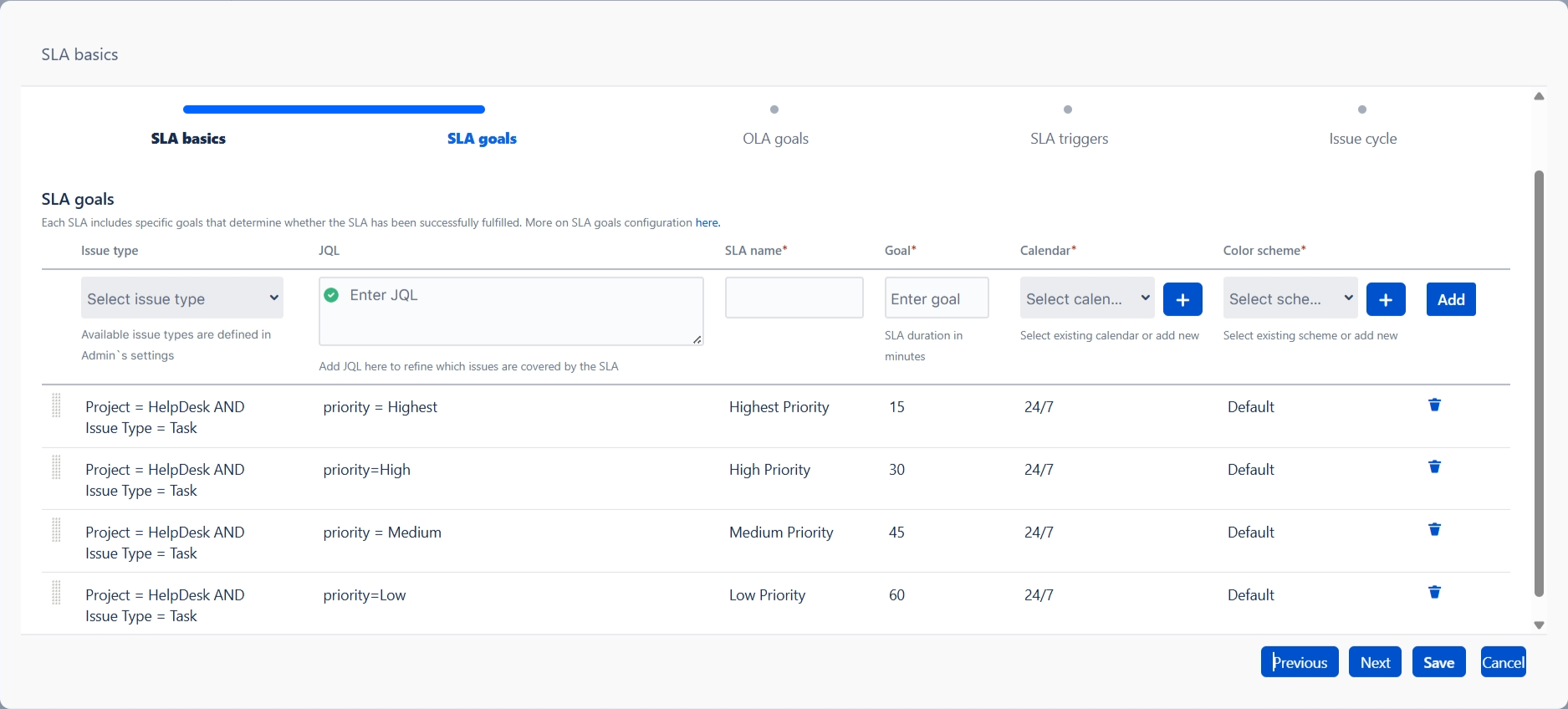Add new color scheme with plus button
Screen dimensions: 1568x709
point(1386,299)
